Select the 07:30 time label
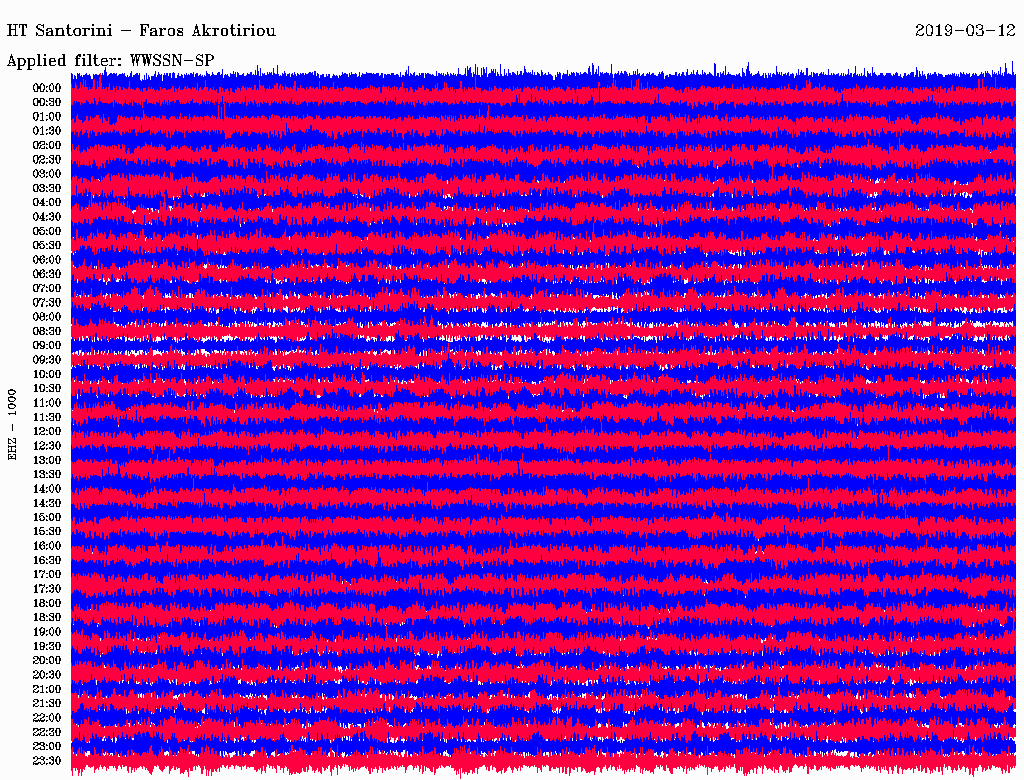Image resolution: width=1024 pixels, height=780 pixels. point(47,303)
